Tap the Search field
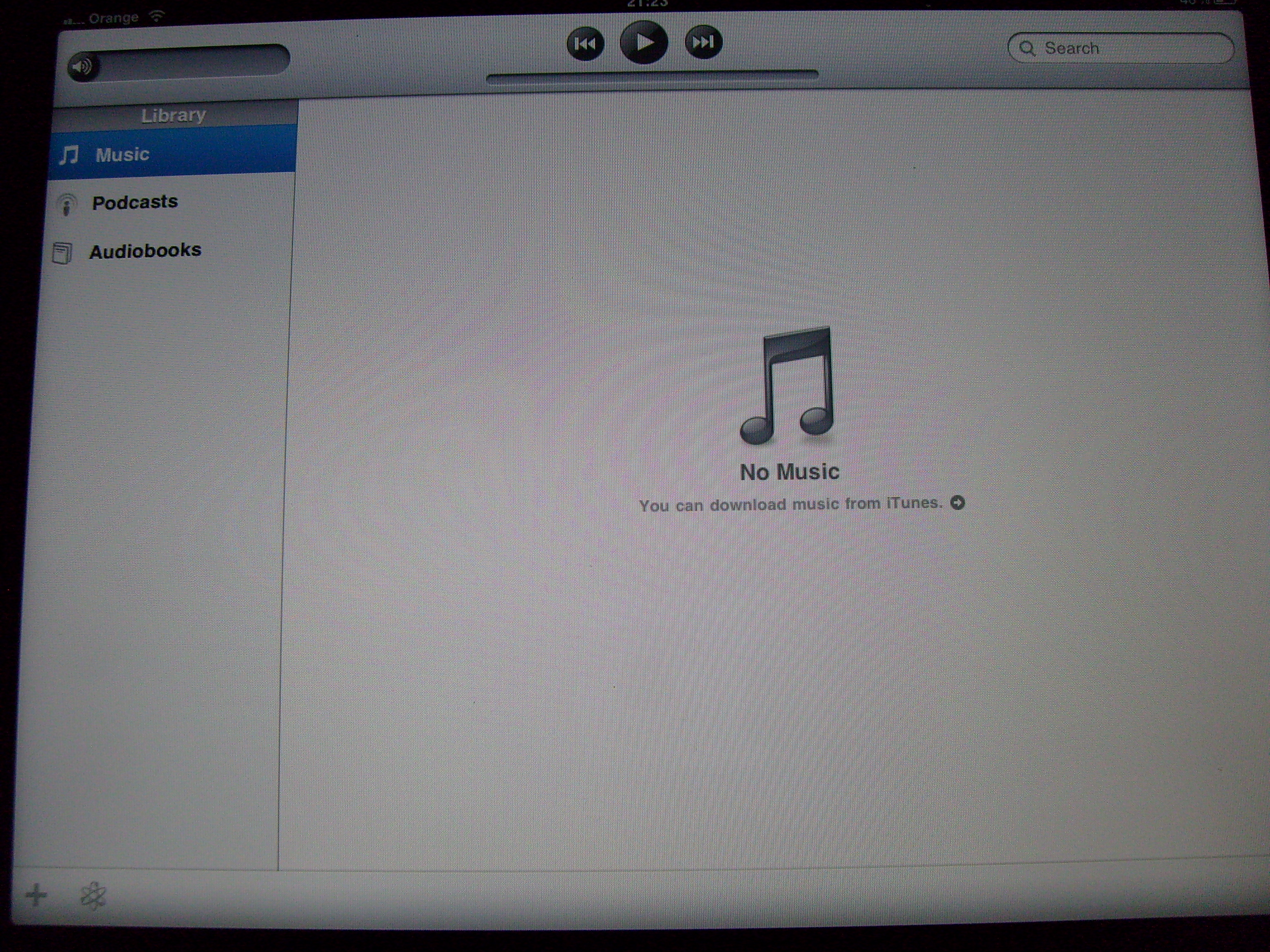Image resolution: width=1270 pixels, height=952 pixels. pos(1120,48)
